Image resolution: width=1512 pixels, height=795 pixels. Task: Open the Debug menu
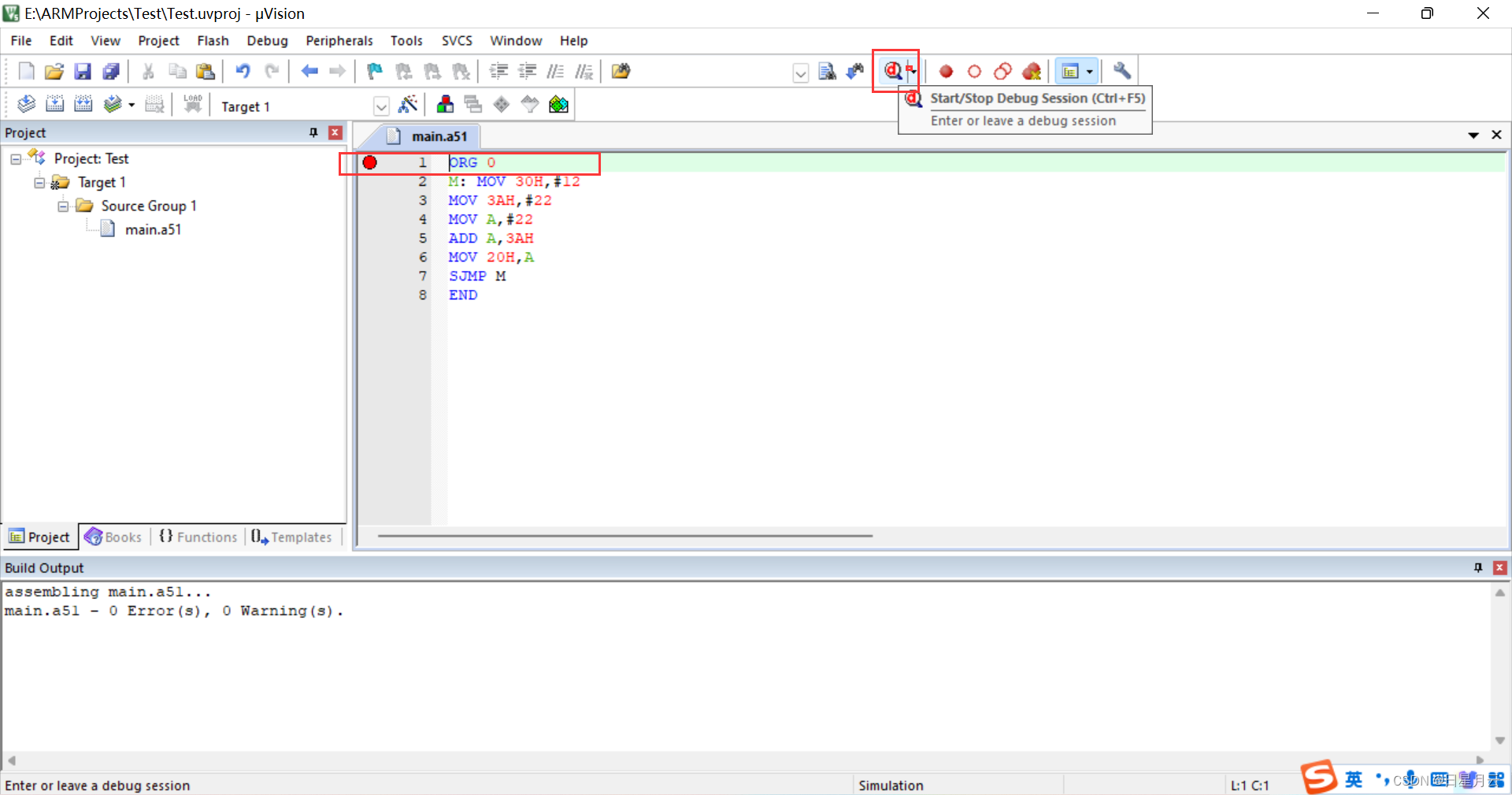point(267,40)
